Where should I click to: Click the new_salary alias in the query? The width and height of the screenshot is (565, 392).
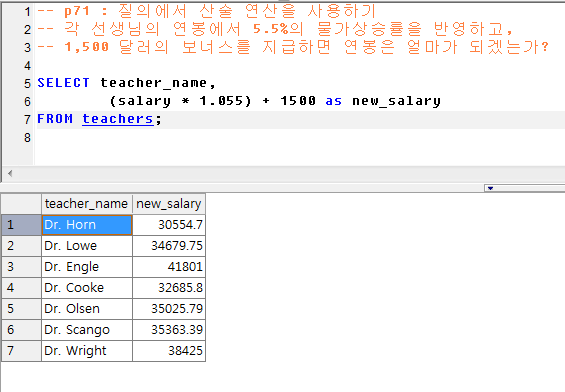[396, 101]
